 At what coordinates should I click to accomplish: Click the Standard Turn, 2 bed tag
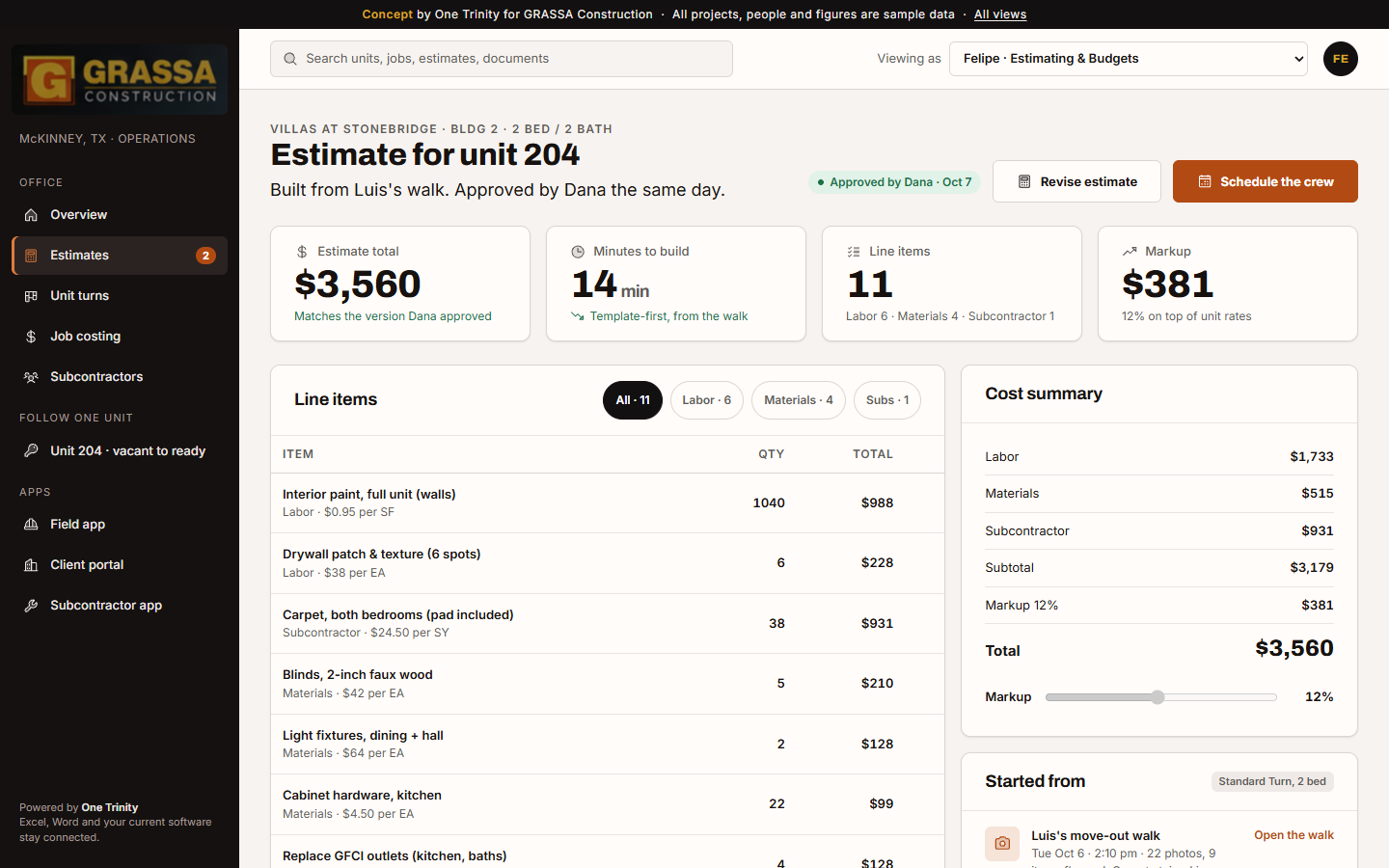click(1272, 781)
